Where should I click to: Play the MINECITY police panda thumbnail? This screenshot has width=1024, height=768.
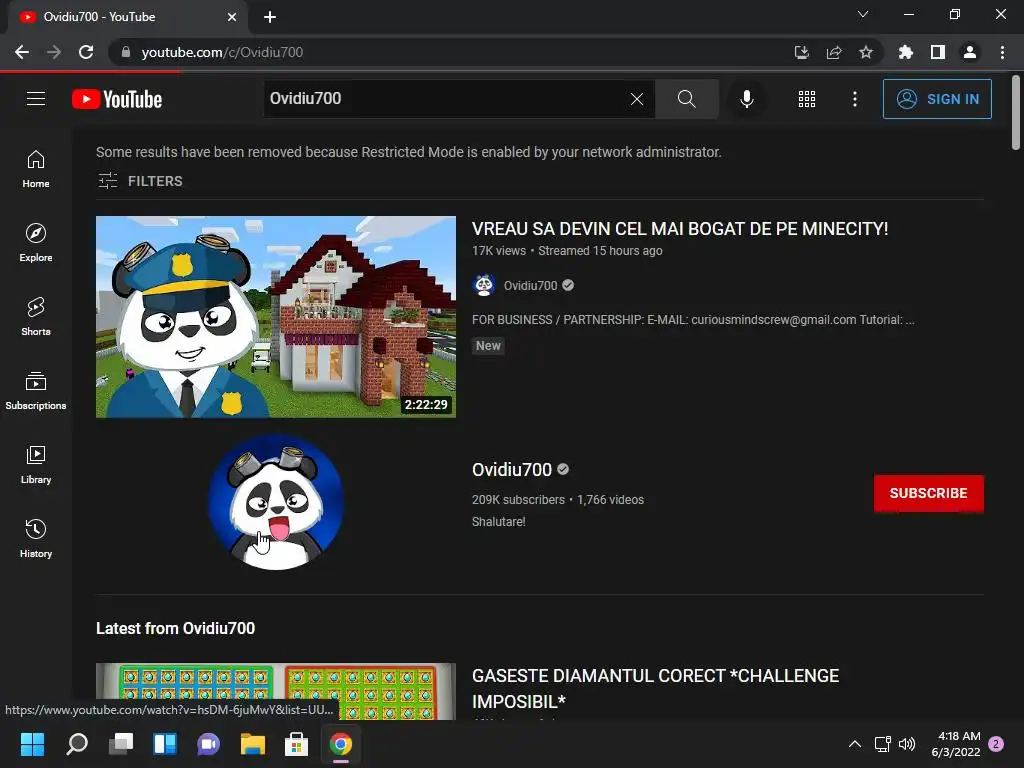tap(276, 317)
